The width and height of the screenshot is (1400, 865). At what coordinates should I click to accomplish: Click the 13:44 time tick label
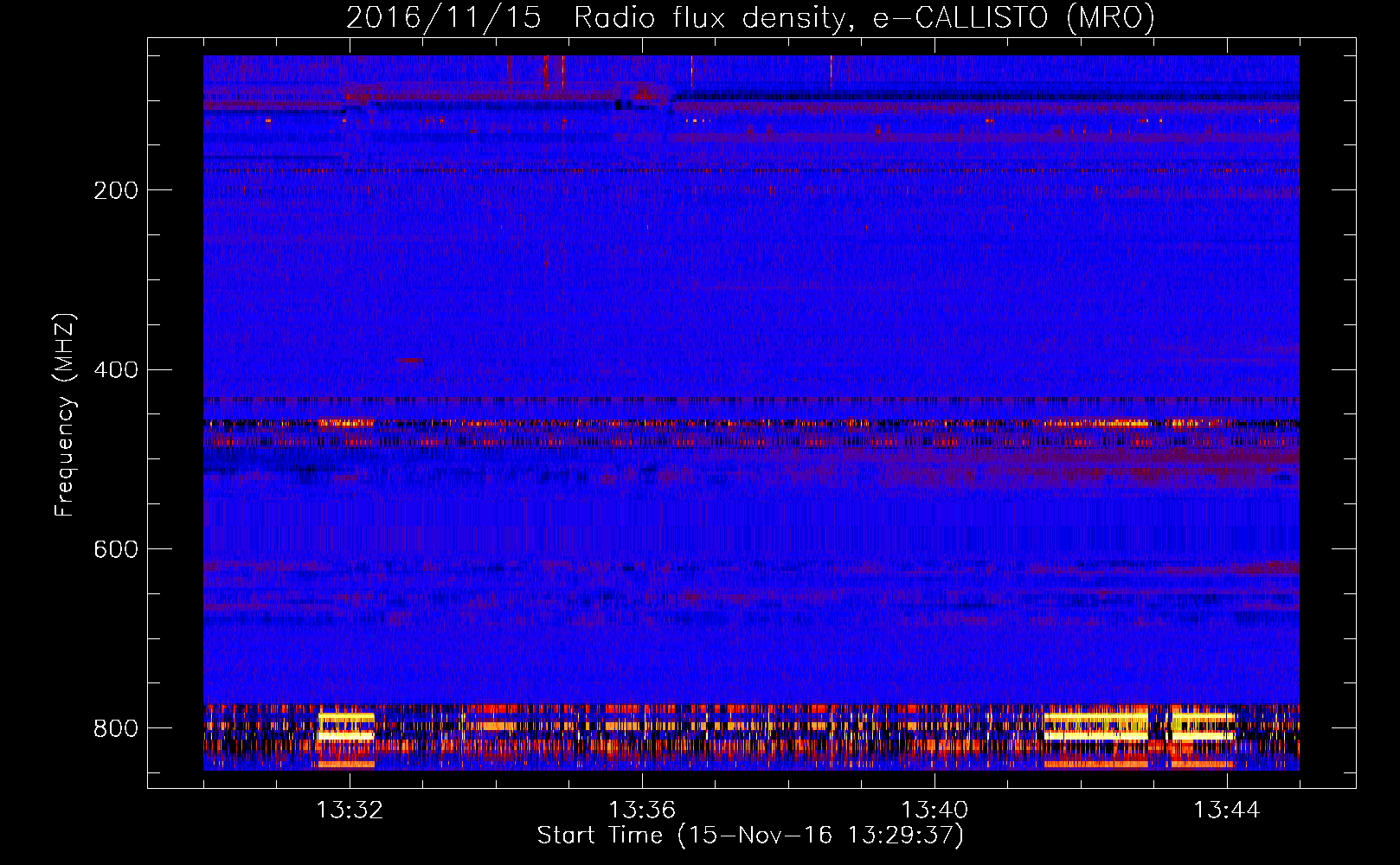coord(1227,811)
